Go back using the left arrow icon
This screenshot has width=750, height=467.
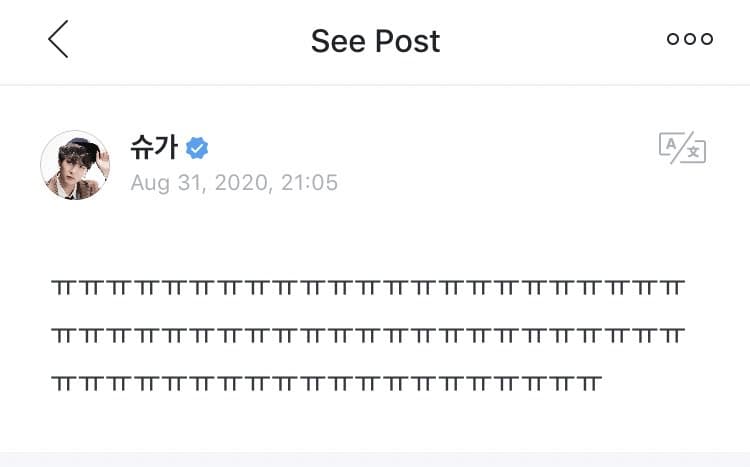[58, 40]
